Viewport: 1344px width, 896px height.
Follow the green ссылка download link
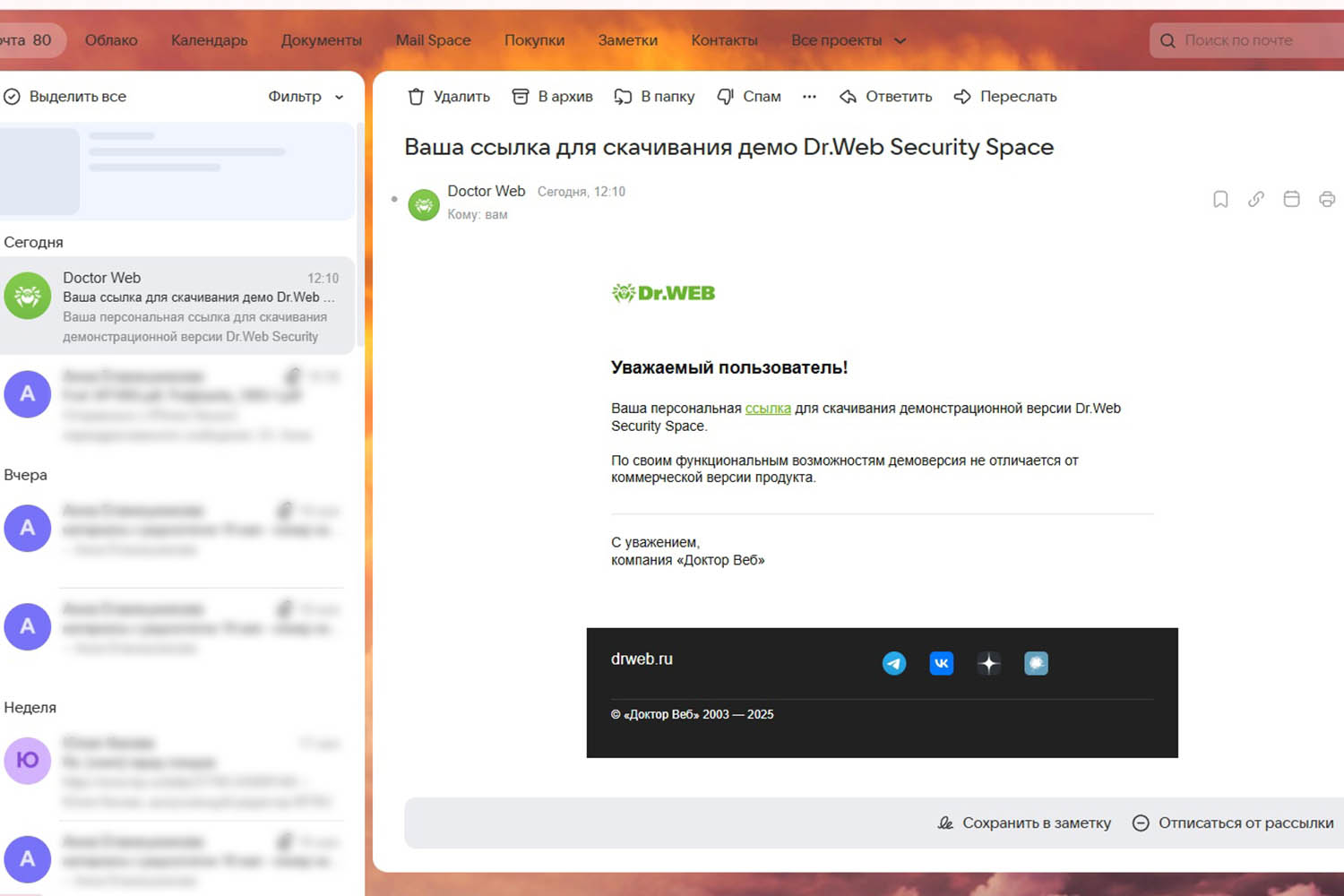pyautogui.click(x=768, y=409)
